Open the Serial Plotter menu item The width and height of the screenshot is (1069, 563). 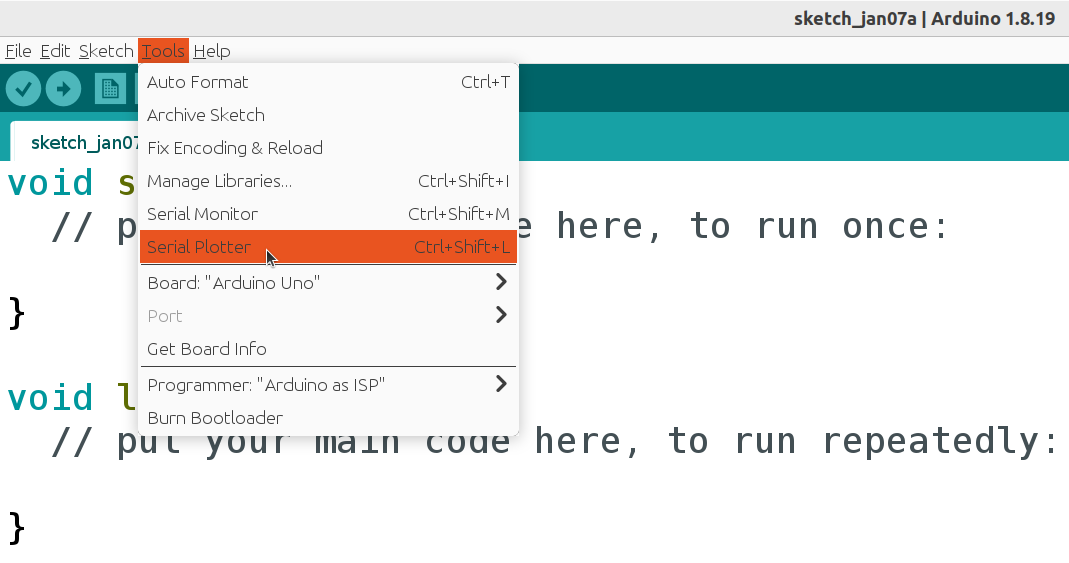[x=329, y=247]
